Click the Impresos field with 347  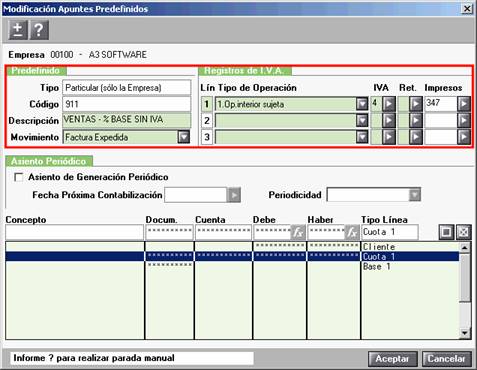(x=441, y=104)
